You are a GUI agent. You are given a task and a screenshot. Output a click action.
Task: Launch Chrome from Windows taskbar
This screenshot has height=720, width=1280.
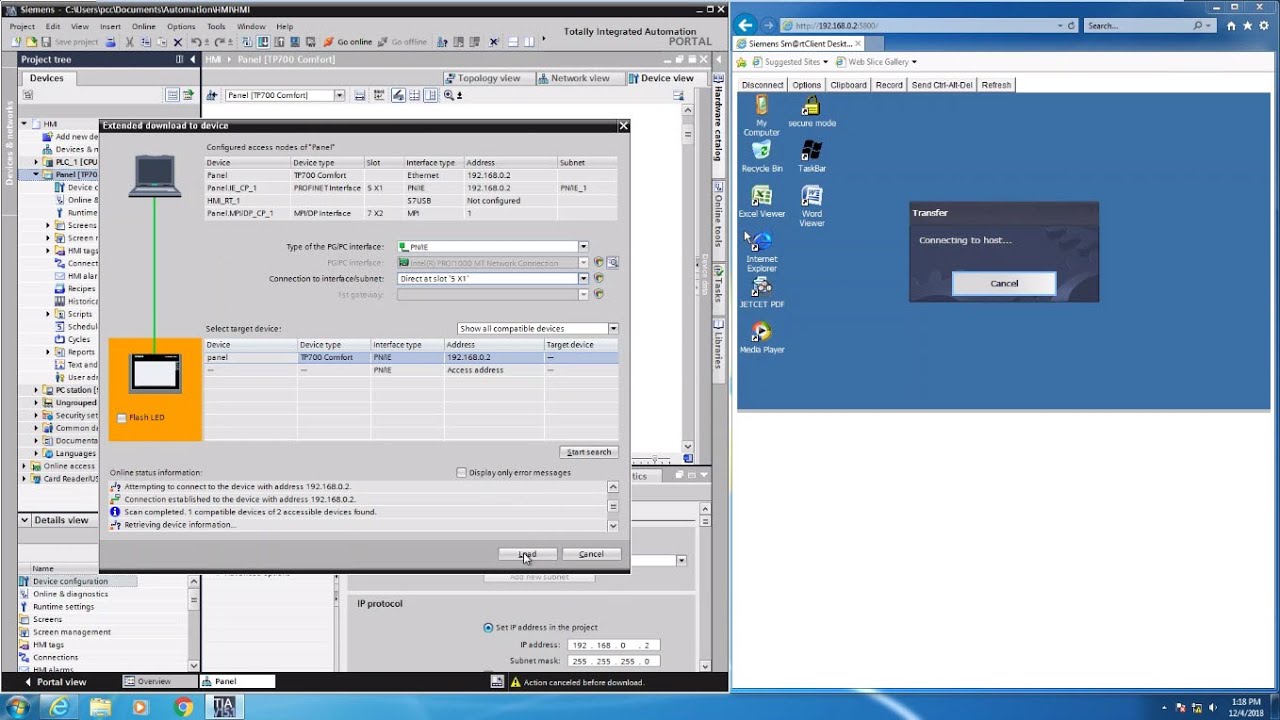click(183, 707)
